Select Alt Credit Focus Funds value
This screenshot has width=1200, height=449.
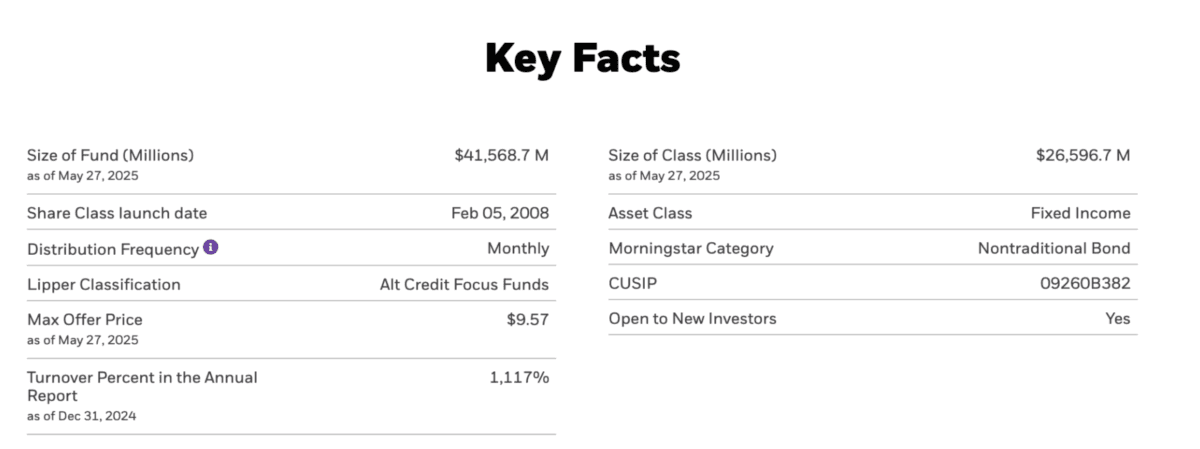click(x=464, y=284)
